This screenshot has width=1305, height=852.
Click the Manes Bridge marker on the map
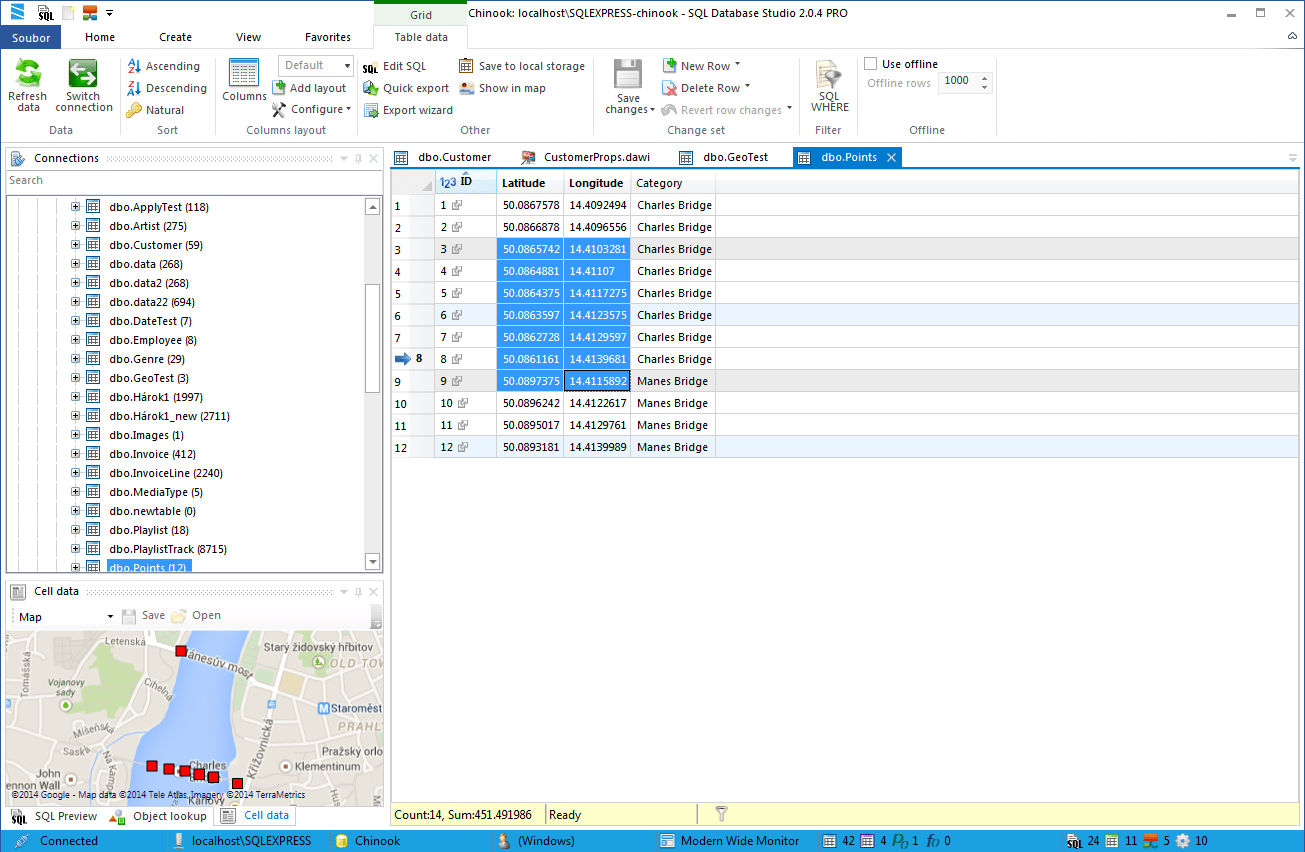pyautogui.click(x=181, y=651)
